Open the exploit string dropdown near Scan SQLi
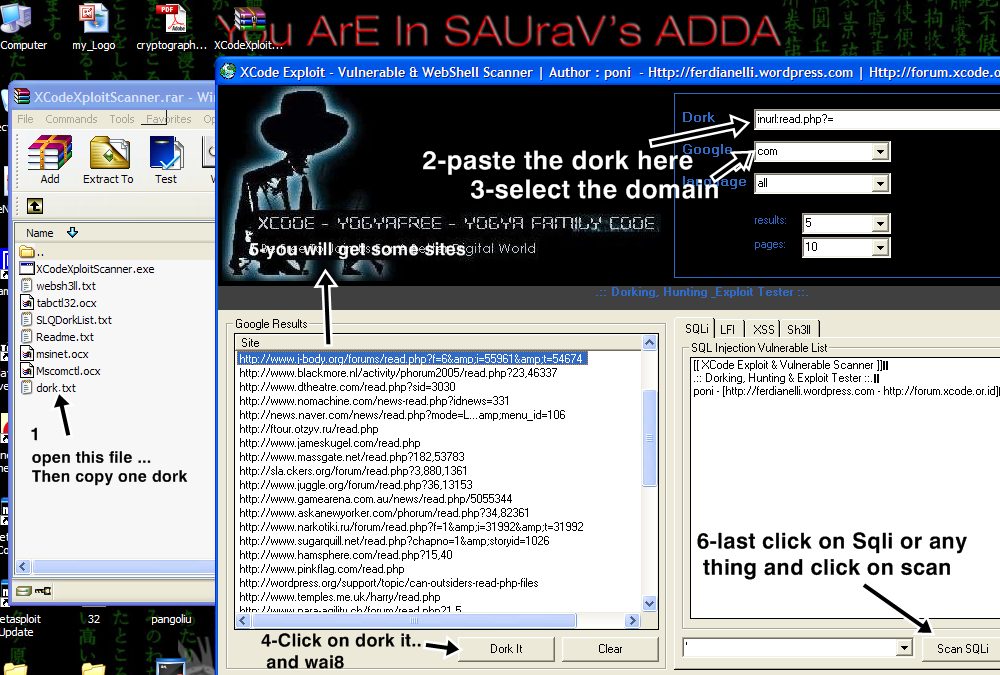 click(904, 648)
